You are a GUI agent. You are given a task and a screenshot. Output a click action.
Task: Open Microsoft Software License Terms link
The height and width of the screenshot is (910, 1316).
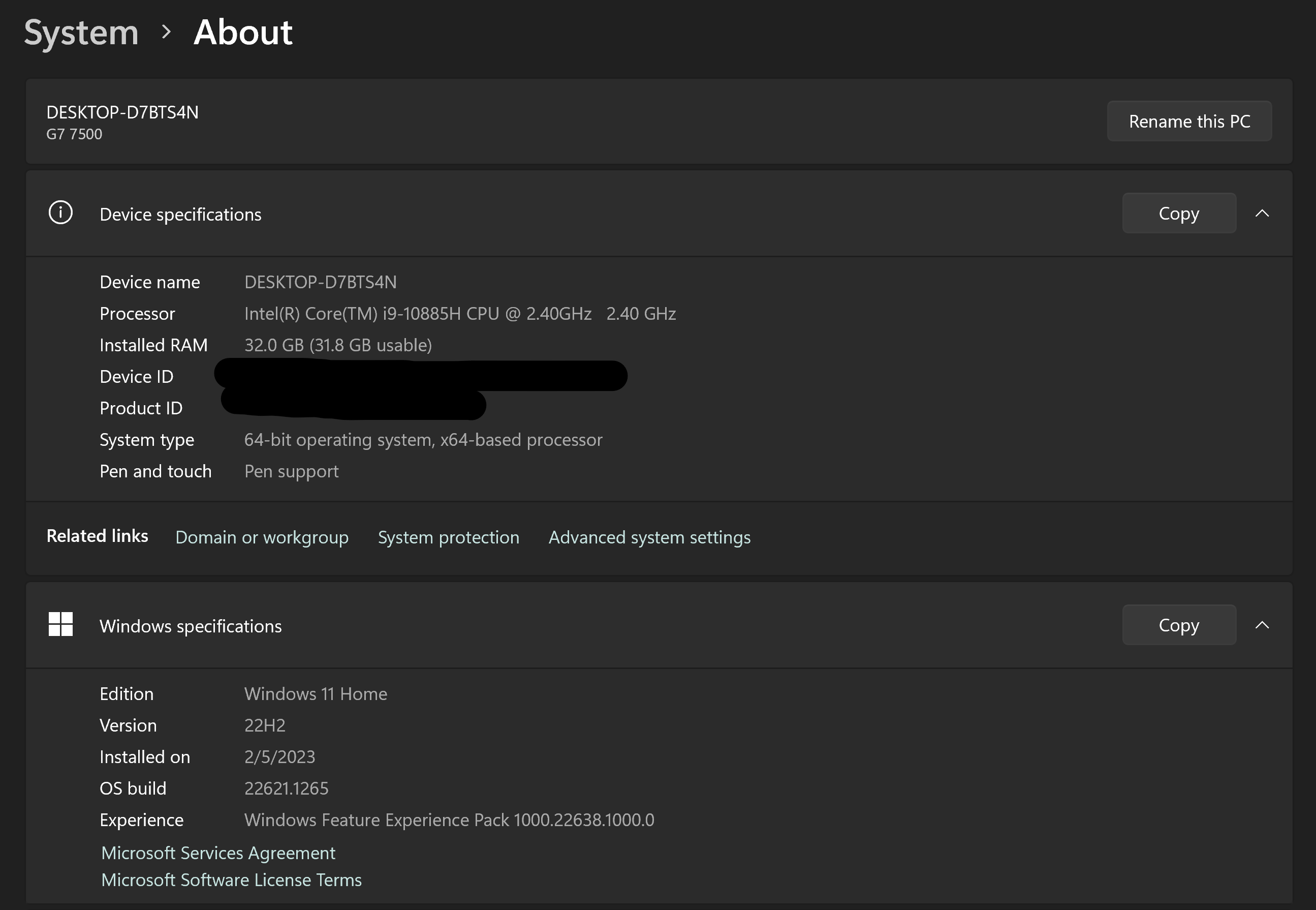pos(231,880)
